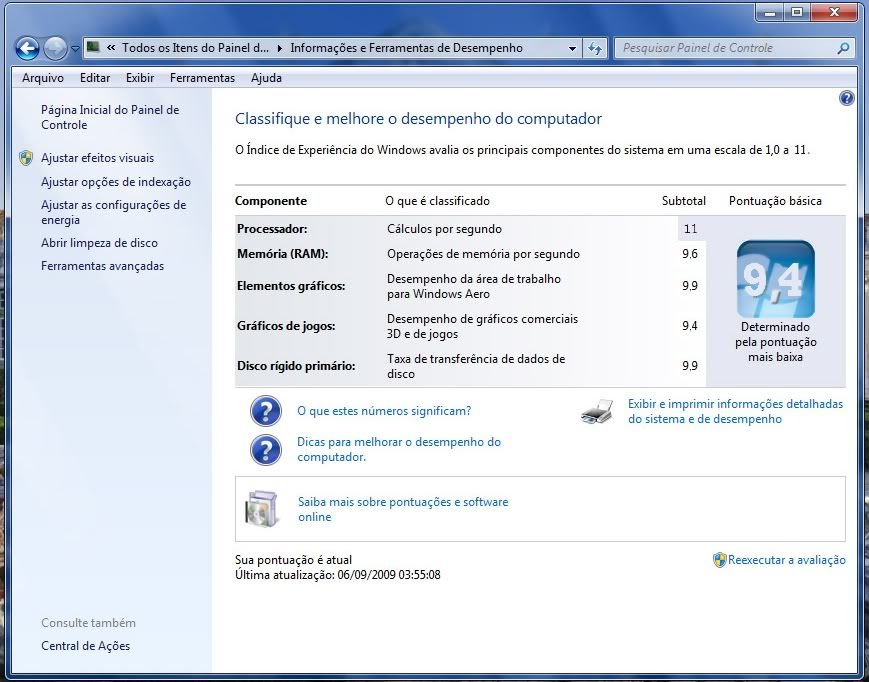The height and width of the screenshot is (682, 869).
Task: Select the Gráficos de jogos row label
Action: point(286,326)
